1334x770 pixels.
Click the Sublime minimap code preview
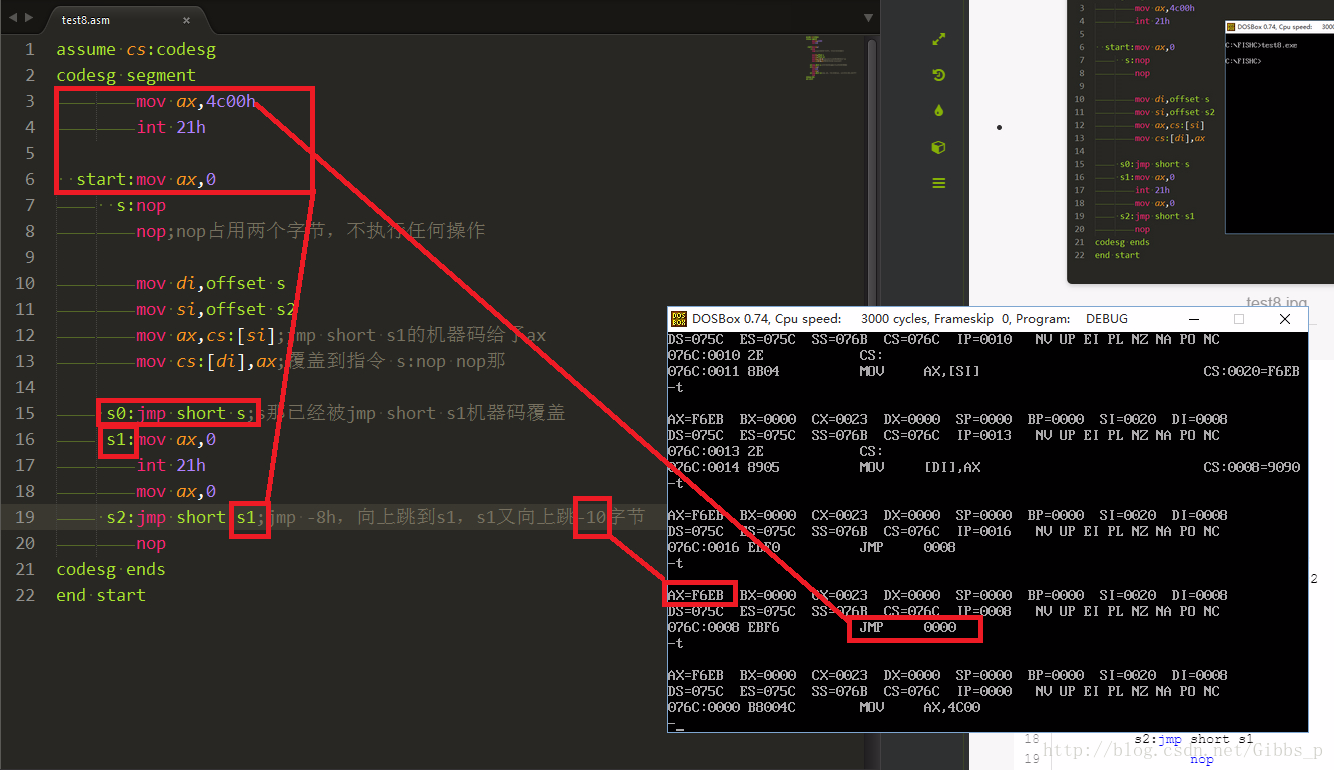coord(833,58)
